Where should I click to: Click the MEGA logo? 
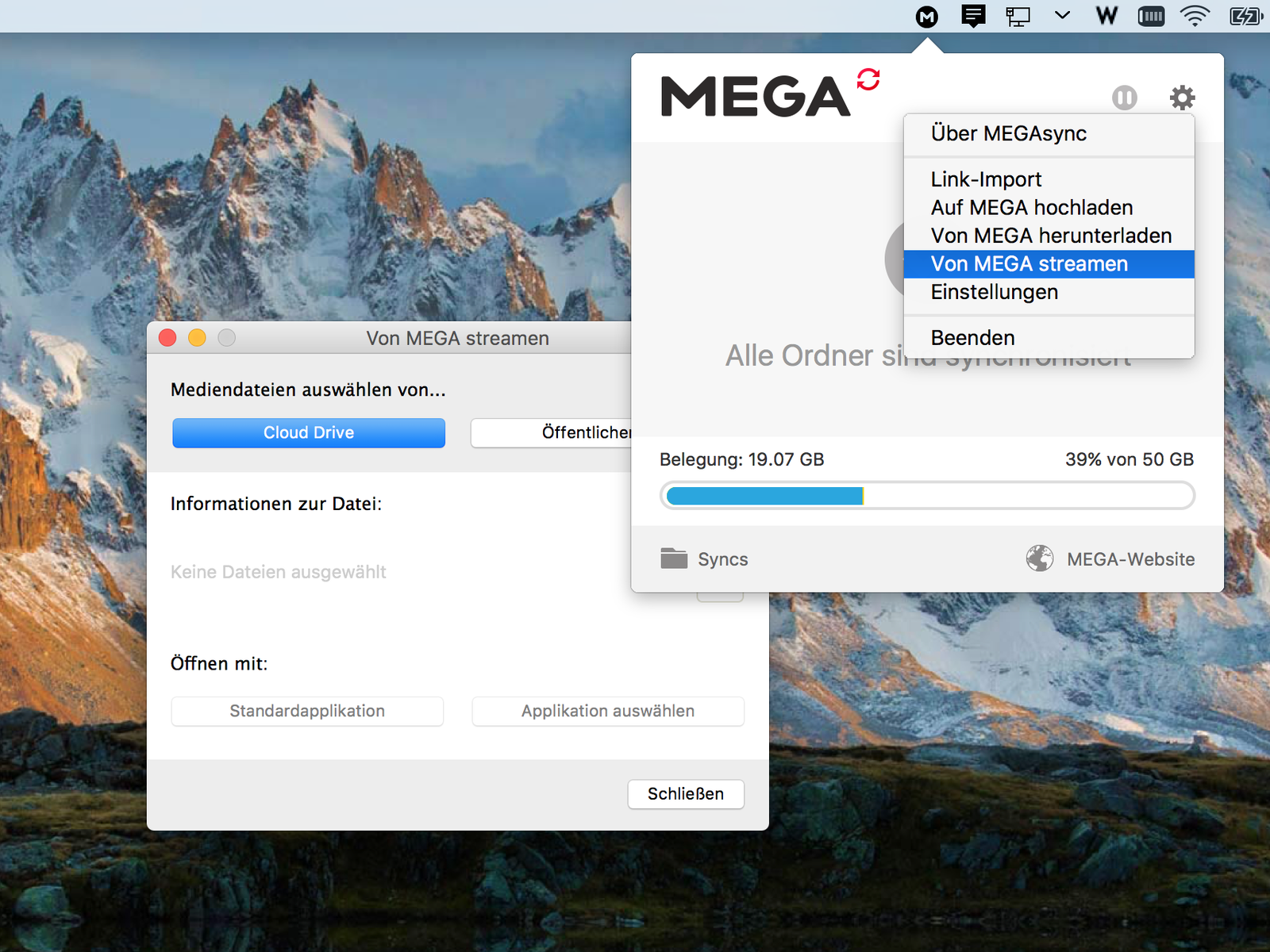tap(755, 97)
